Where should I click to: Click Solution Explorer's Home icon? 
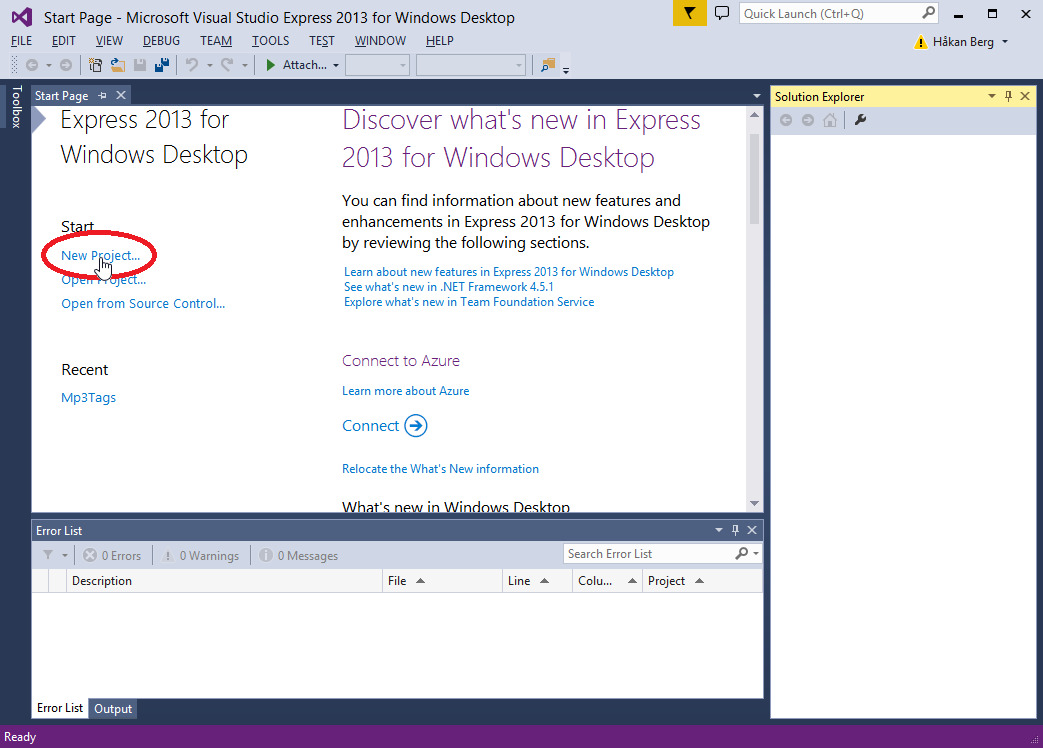click(x=830, y=120)
